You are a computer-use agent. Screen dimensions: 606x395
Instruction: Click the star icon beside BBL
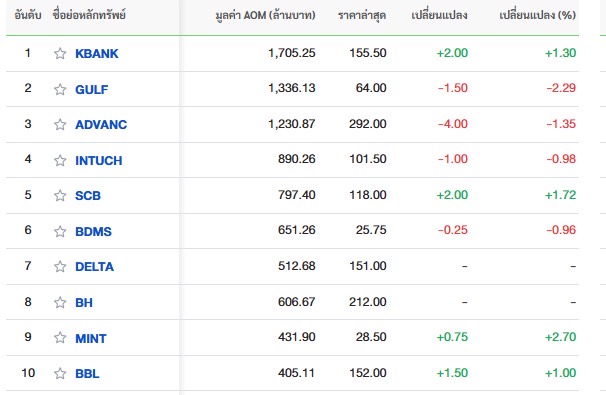tap(60, 373)
